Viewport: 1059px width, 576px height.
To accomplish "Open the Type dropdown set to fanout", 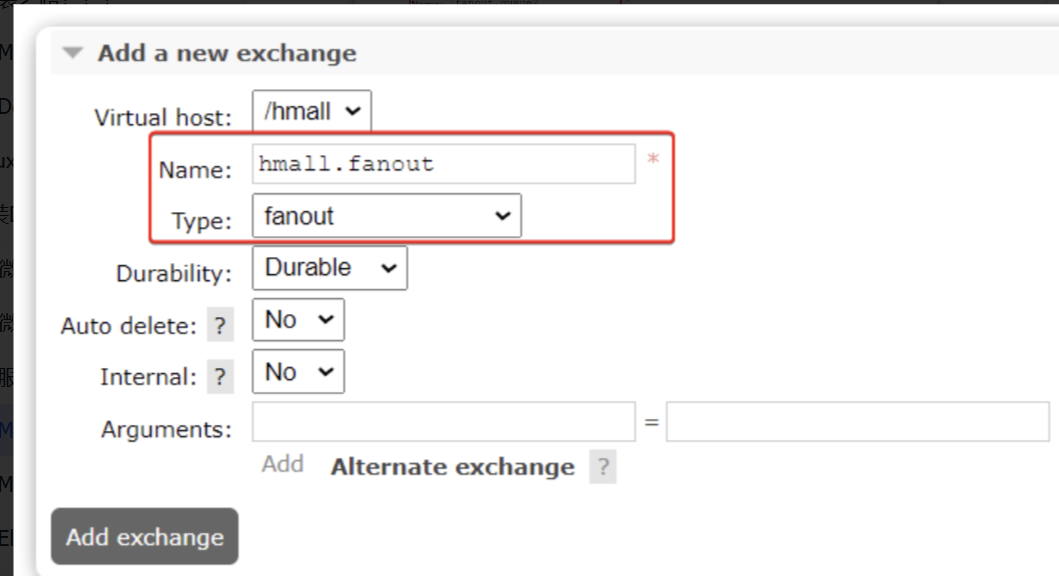I will 386,216.
